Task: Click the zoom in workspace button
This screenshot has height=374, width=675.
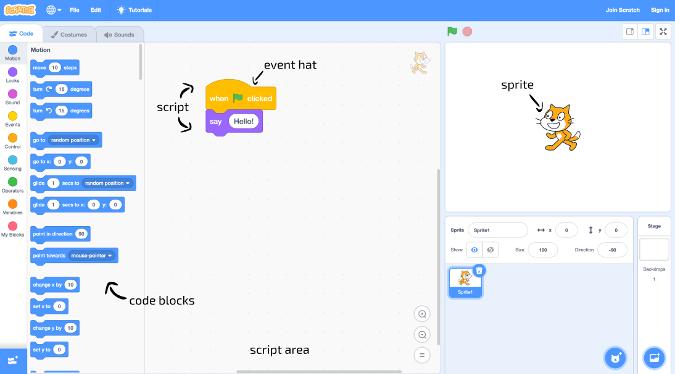Action: click(422, 314)
